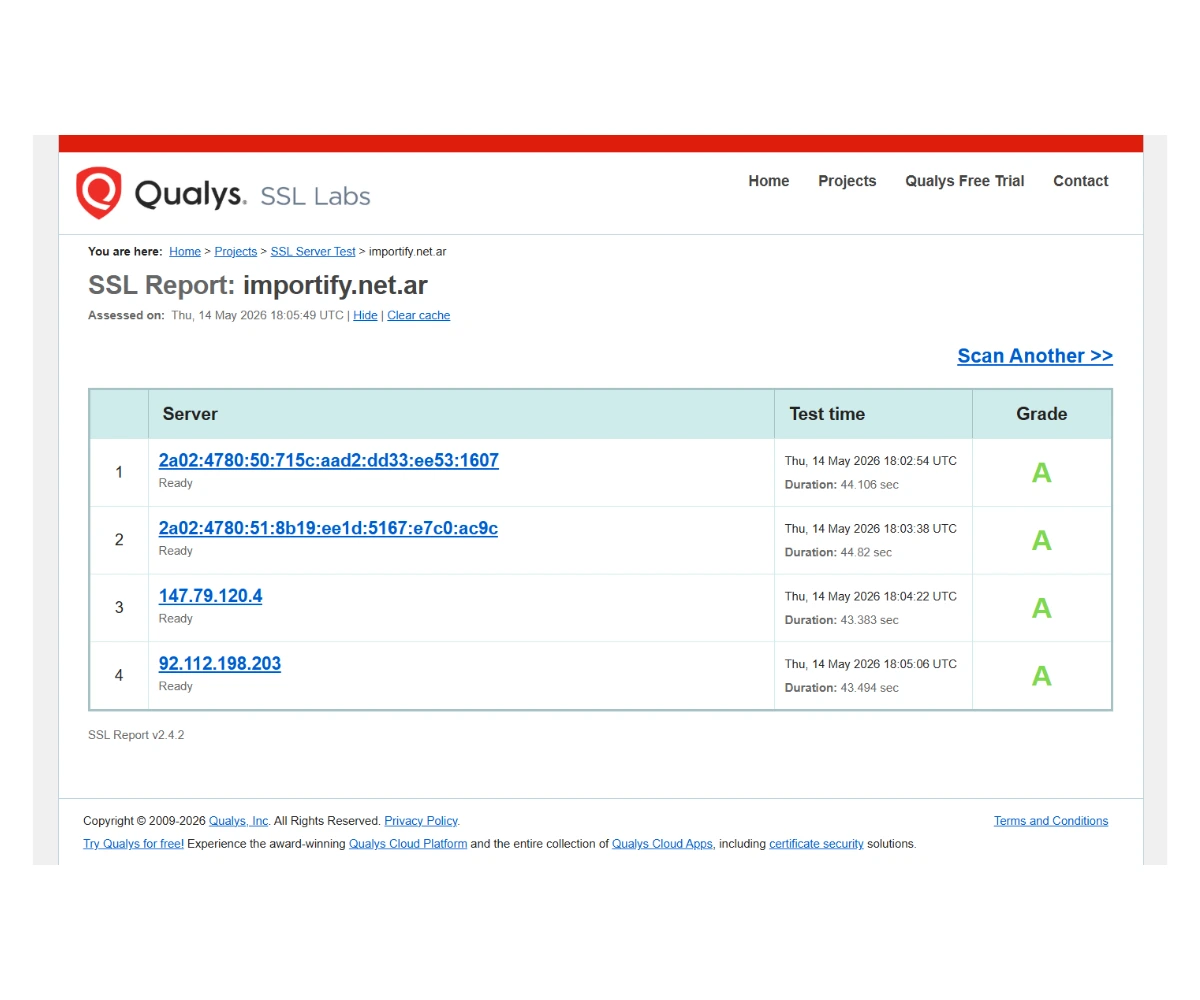The height and width of the screenshot is (1000, 1200).
Task: Open the Privacy Policy link
Action: pos(421,821)
